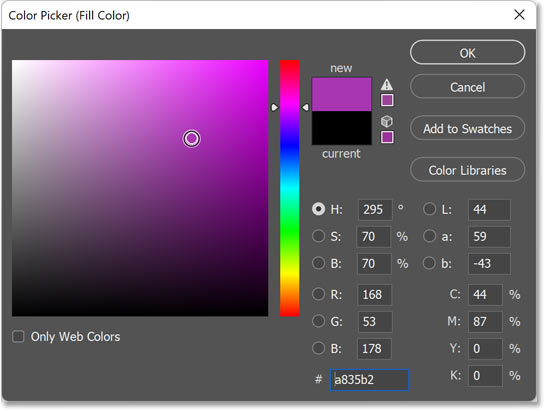Close the Color Picker dialog
This screenshot has height=411, width=545.
click(x=519, y=15)
